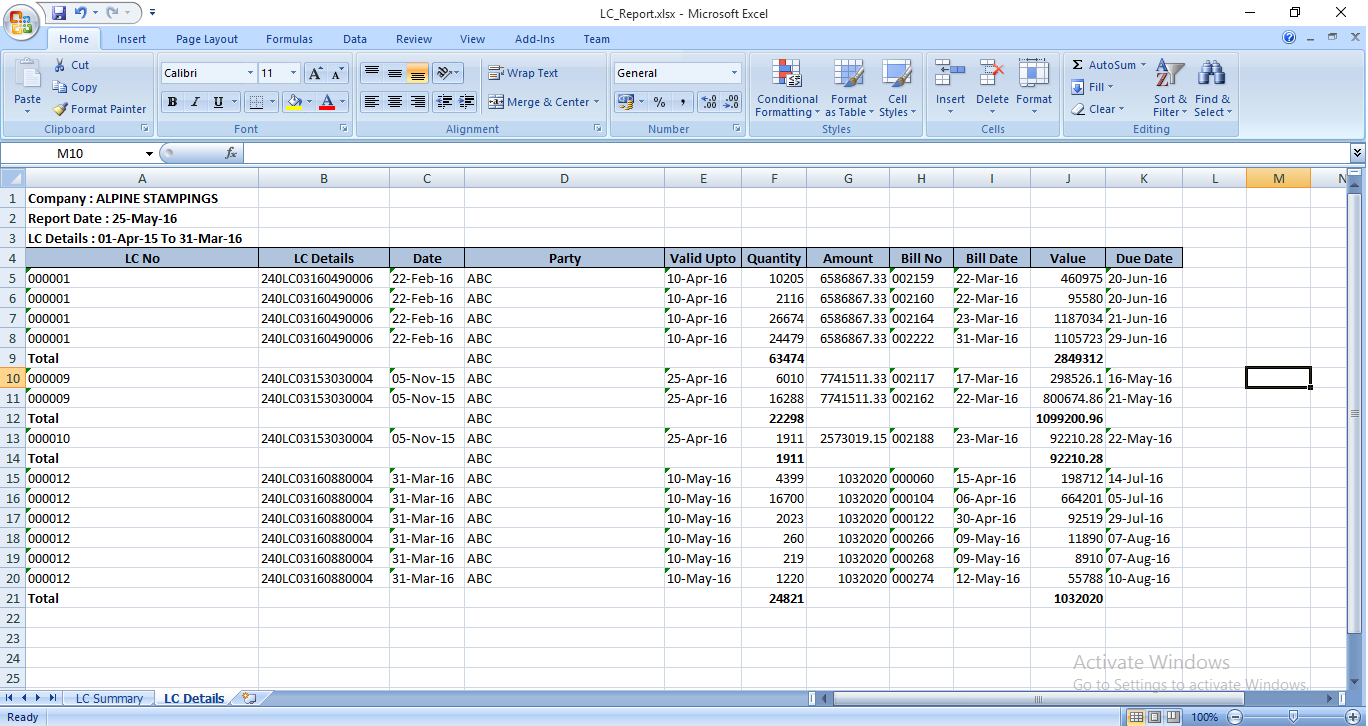Switch to Page Layout view in status bar

pos(1155,717)
